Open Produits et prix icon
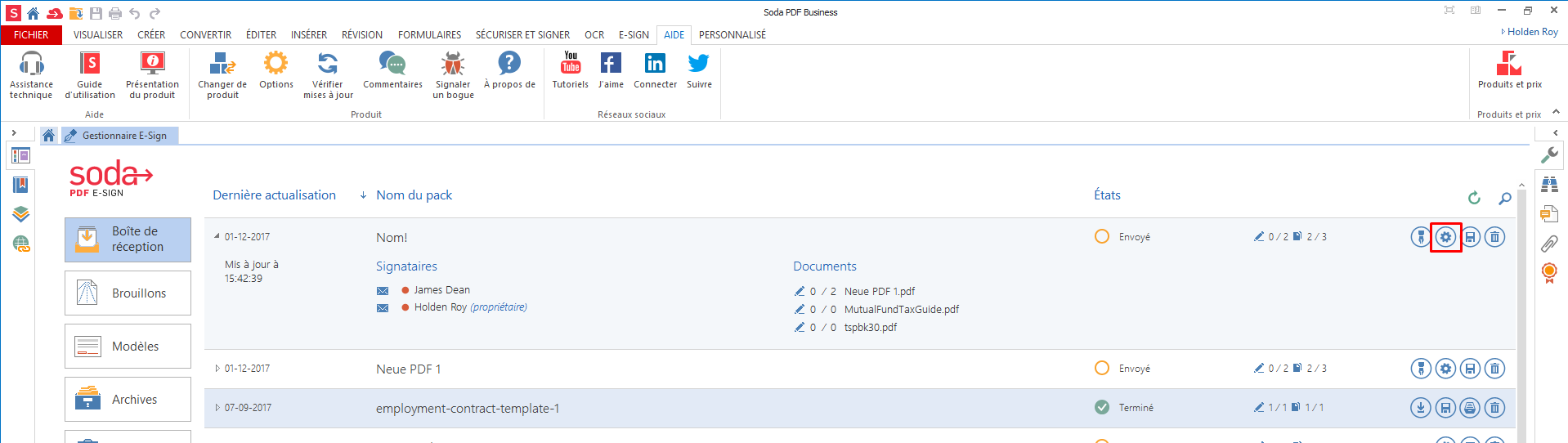The height and width of the screenshot is (443, 1568). 1509,64
